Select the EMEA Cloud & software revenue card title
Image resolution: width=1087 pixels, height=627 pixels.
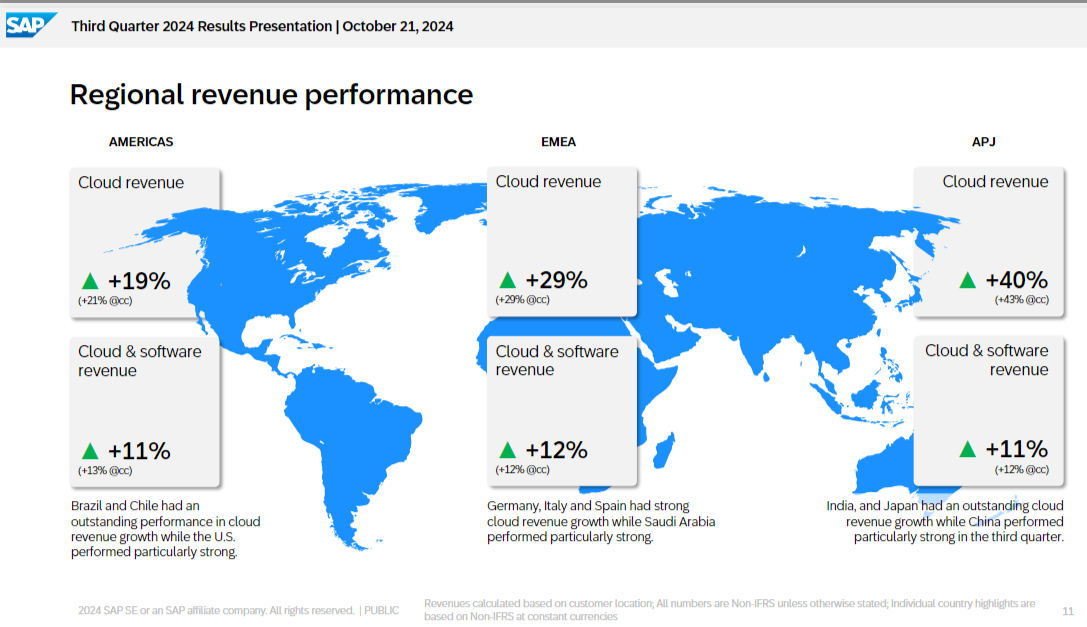pos(557,361)
